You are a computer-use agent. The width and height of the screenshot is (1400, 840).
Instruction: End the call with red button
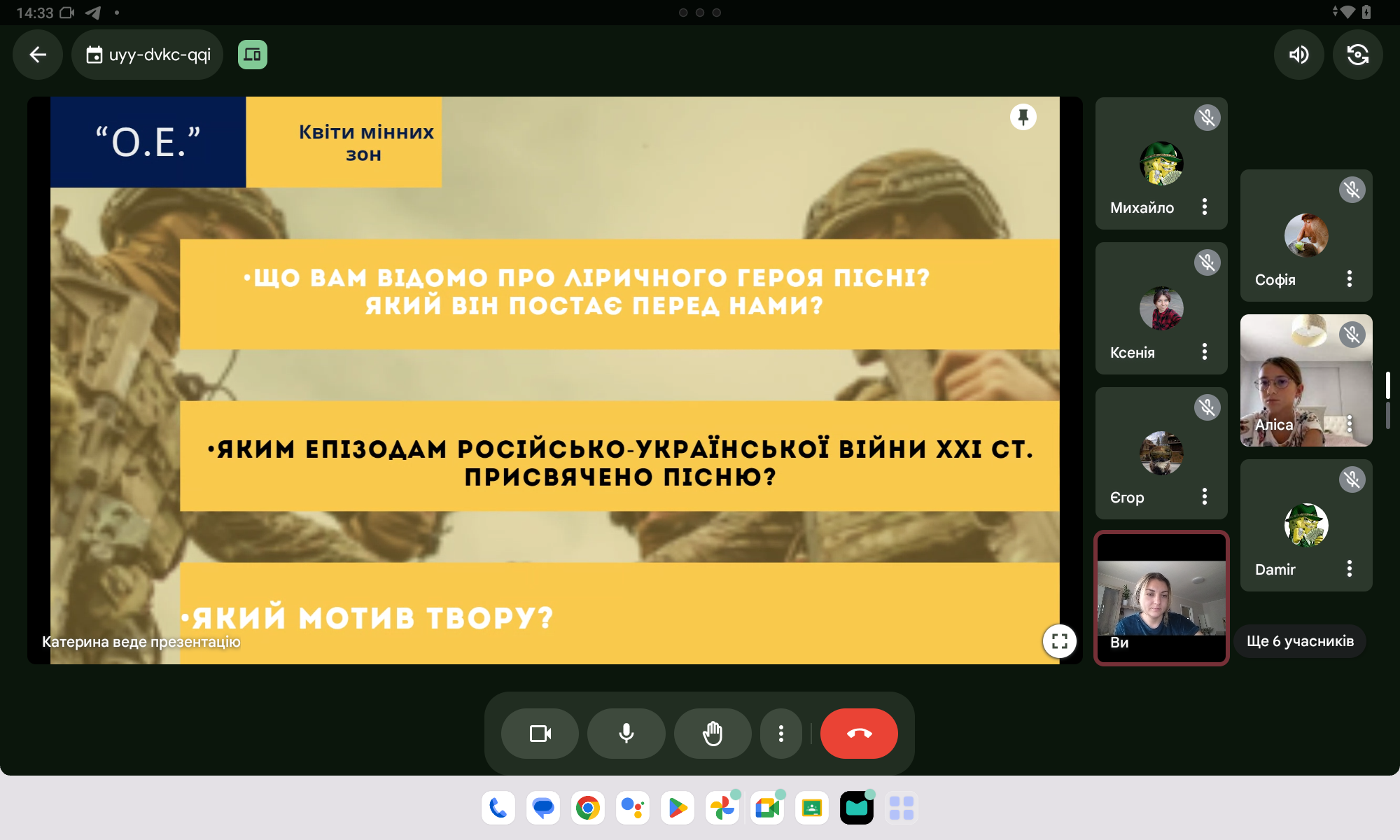point(859,734)
